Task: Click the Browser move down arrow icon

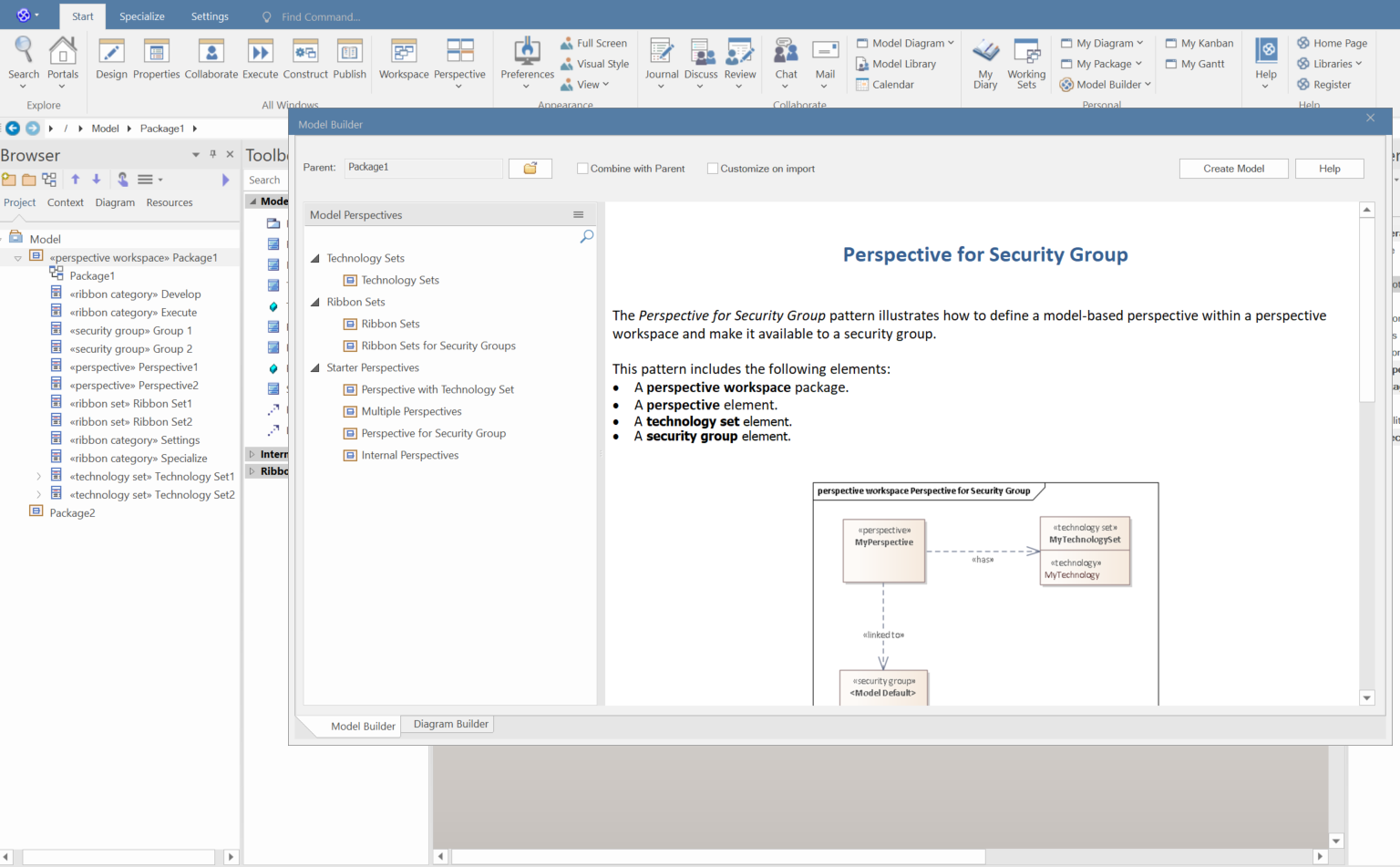Action: coord(97,180)
